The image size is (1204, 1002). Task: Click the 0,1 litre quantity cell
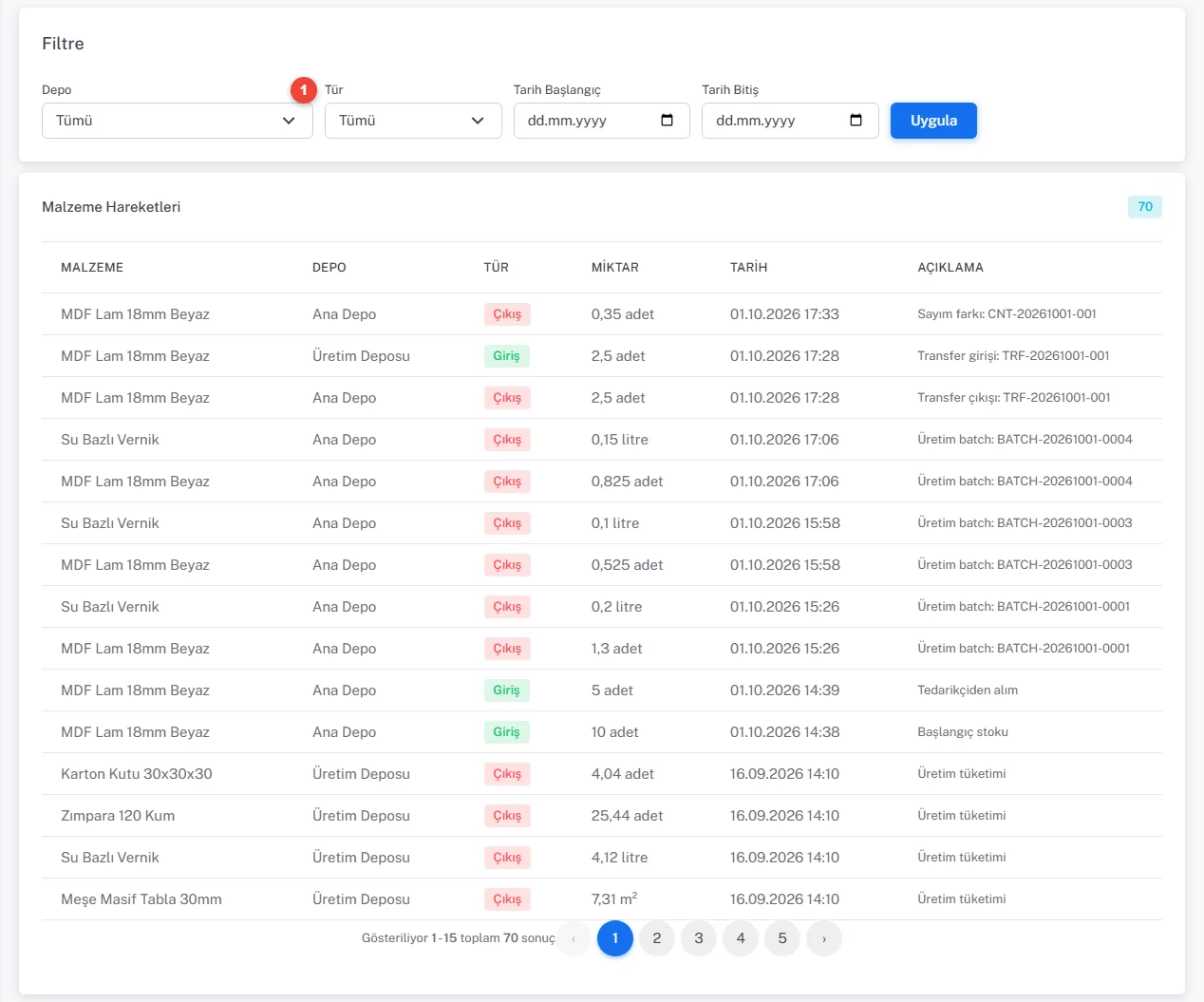point(615,523)
